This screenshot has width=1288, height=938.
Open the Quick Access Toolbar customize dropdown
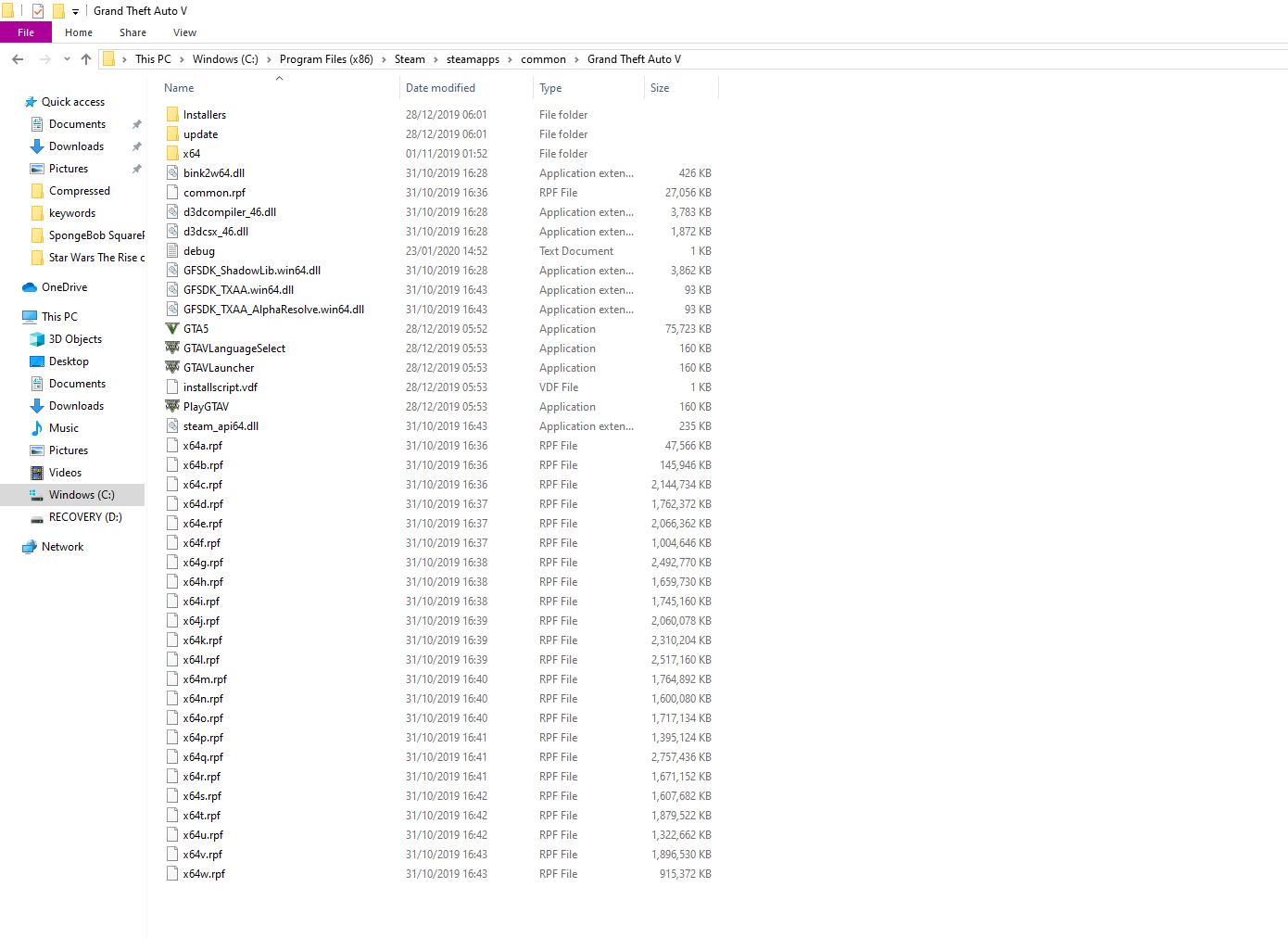point(74,11)
